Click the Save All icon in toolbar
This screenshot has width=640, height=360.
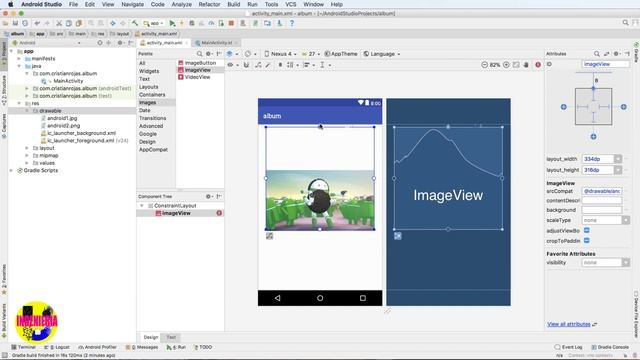tap(15, 23)
